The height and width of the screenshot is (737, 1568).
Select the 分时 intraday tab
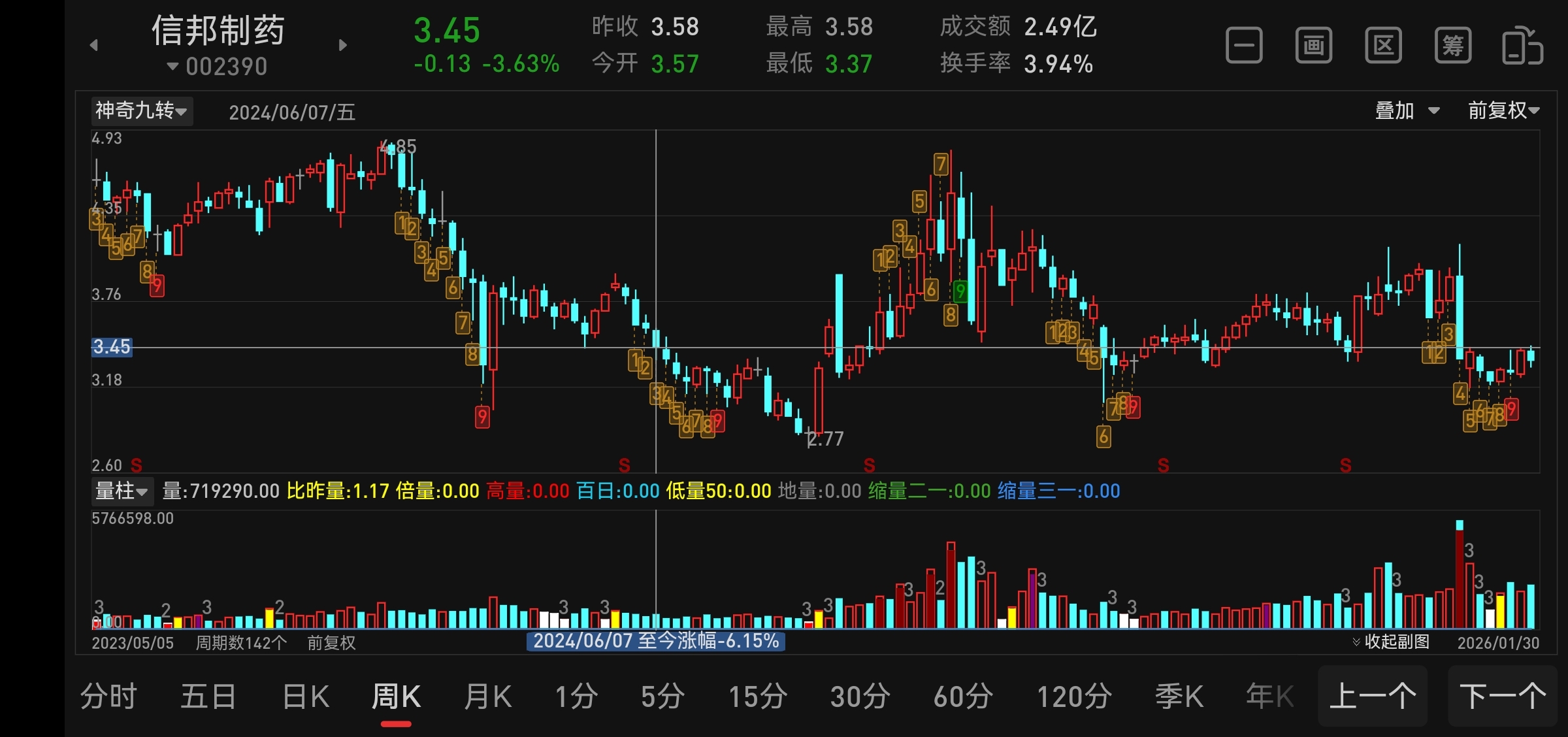pyautogui.click(x=108, y=696)
